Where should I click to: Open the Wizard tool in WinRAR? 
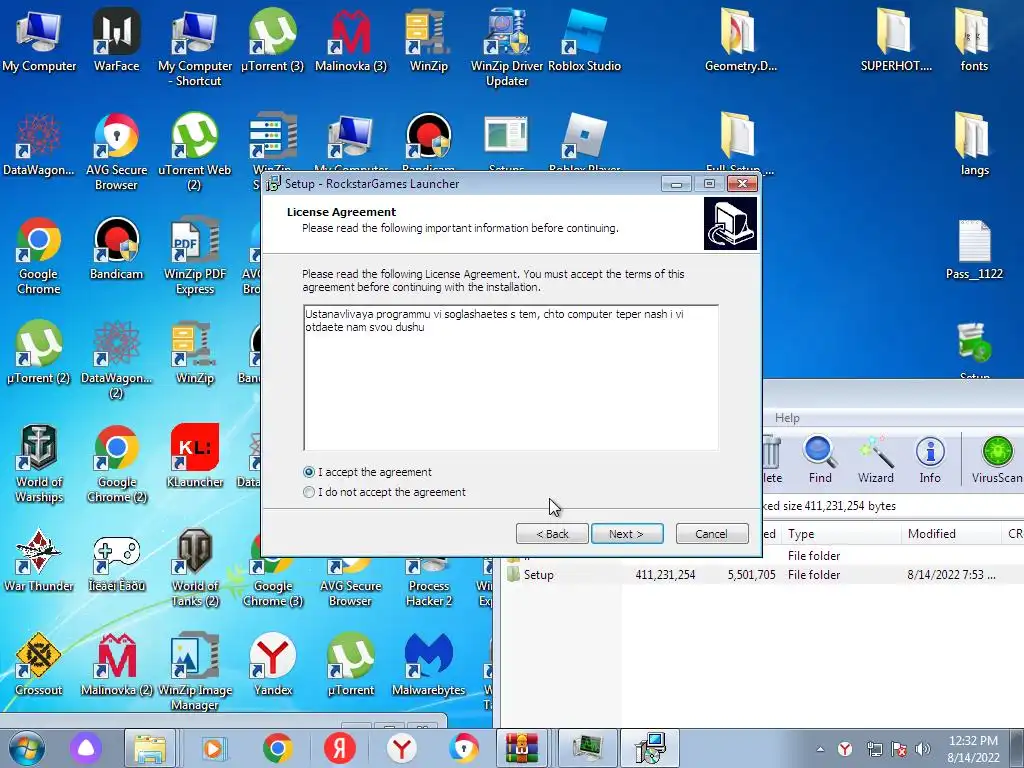tap(875, 460)
